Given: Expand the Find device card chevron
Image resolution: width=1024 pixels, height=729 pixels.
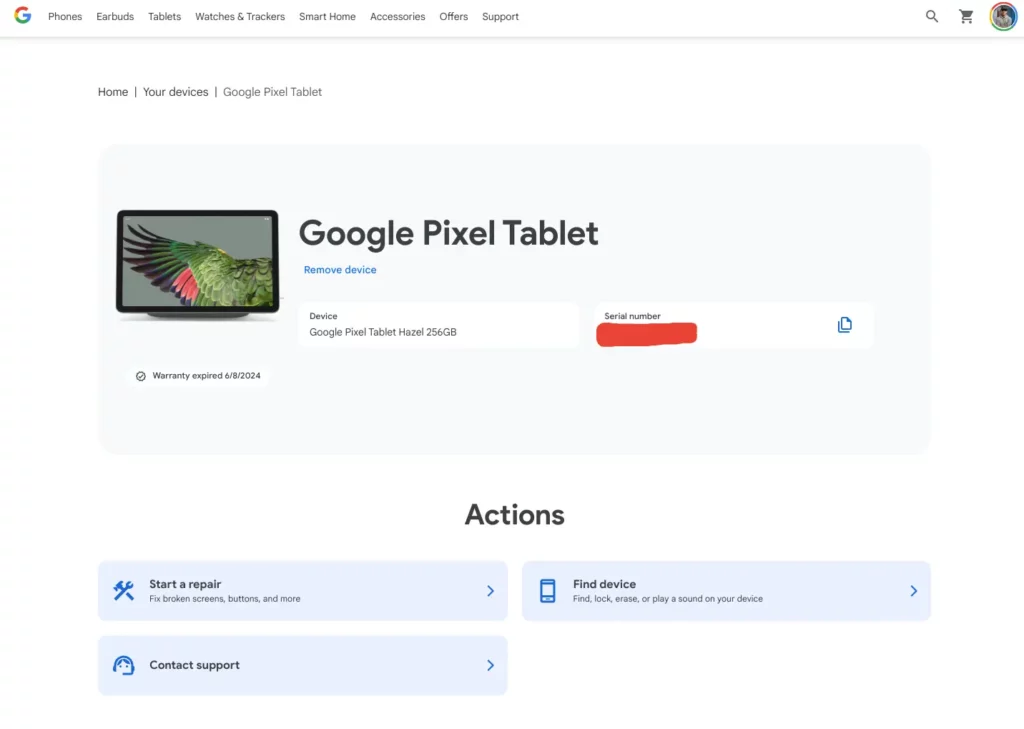Looking at the screenshot, I should 913,590.
